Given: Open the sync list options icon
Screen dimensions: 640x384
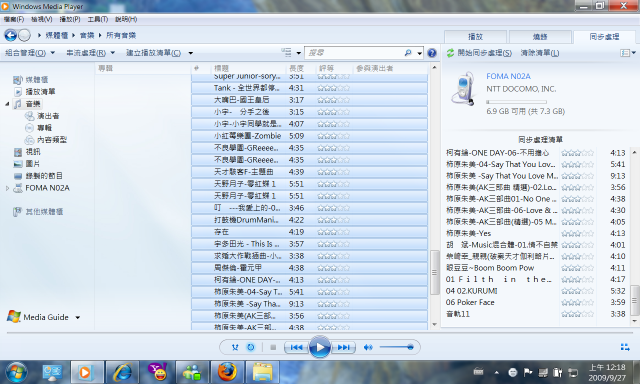Looking at the screenshot, I should [624, 53].
